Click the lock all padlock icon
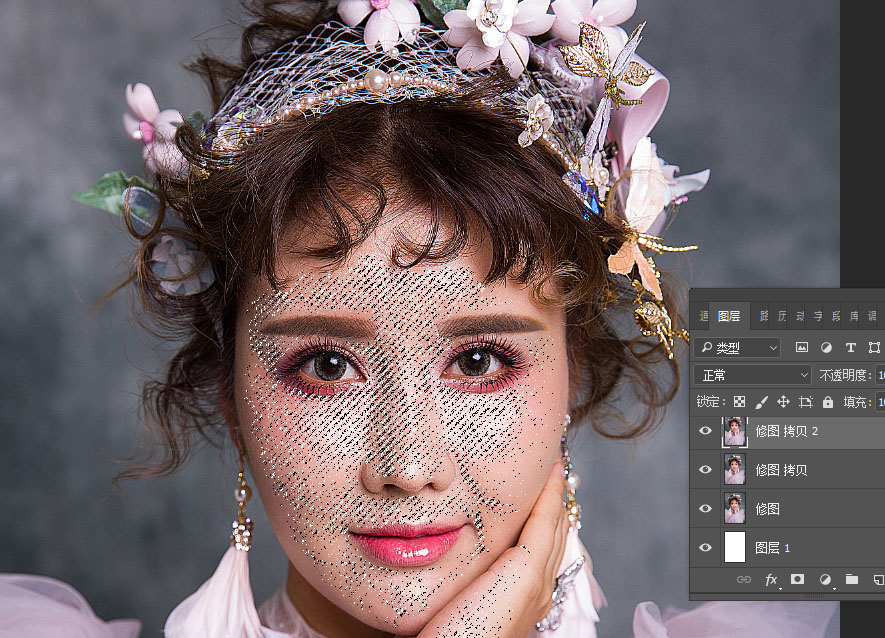 [827, 402]
